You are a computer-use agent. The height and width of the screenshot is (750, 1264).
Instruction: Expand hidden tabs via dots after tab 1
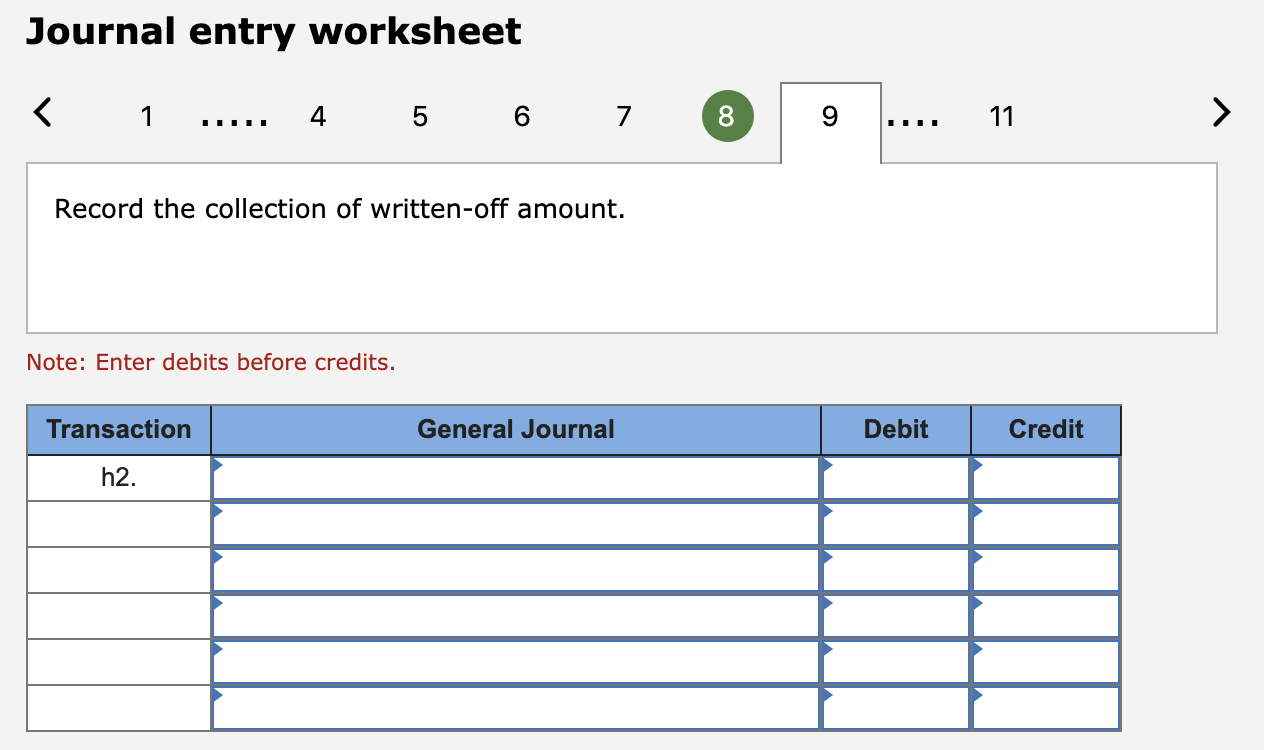pos(233,123)
